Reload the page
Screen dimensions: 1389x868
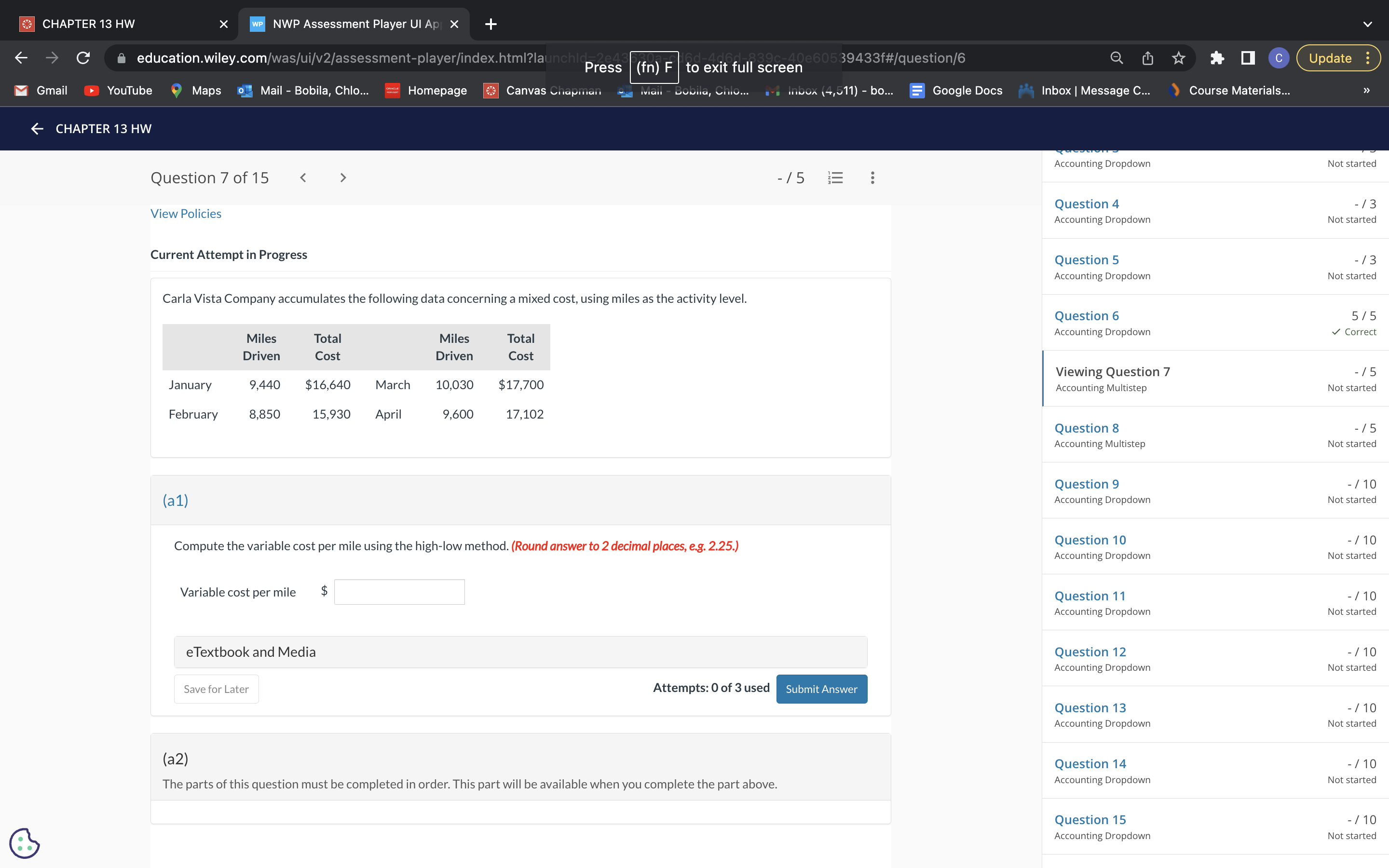click(83, 58)
